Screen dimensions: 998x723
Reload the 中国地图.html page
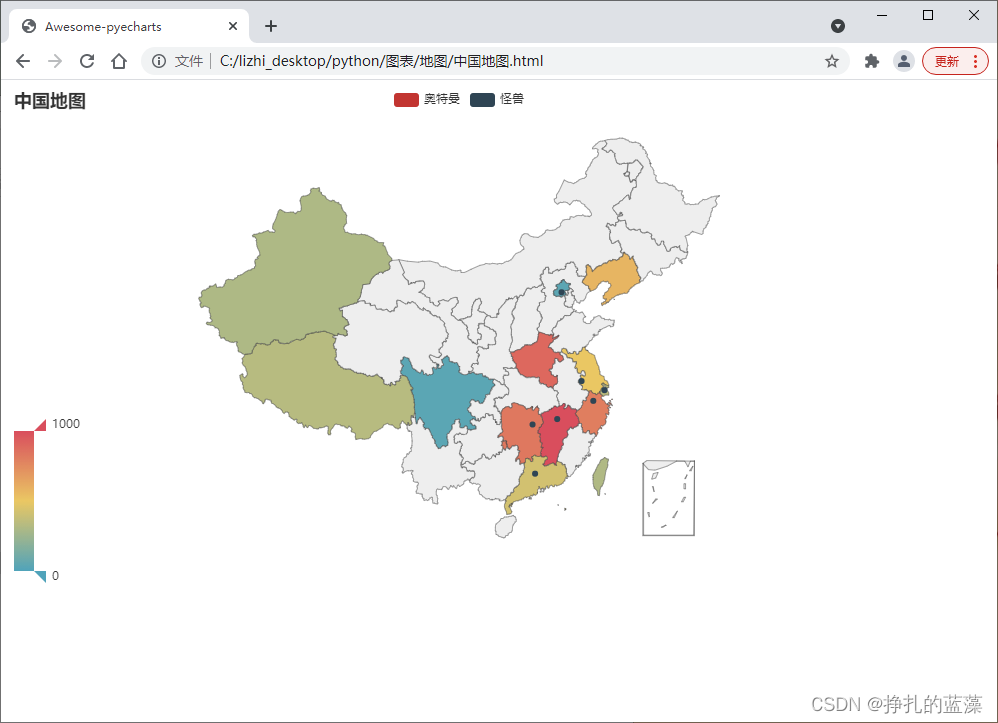[x=87, y=61]
